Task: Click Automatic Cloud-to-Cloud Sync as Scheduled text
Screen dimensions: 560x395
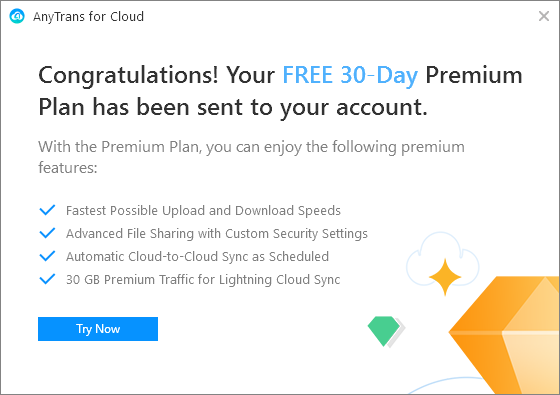Action: pyautogui.click(x=198, y=256)
